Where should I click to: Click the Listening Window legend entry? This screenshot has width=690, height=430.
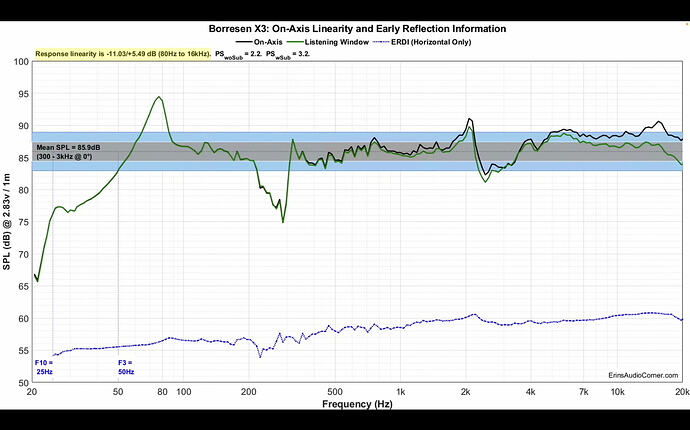click(x=327, y=42)
